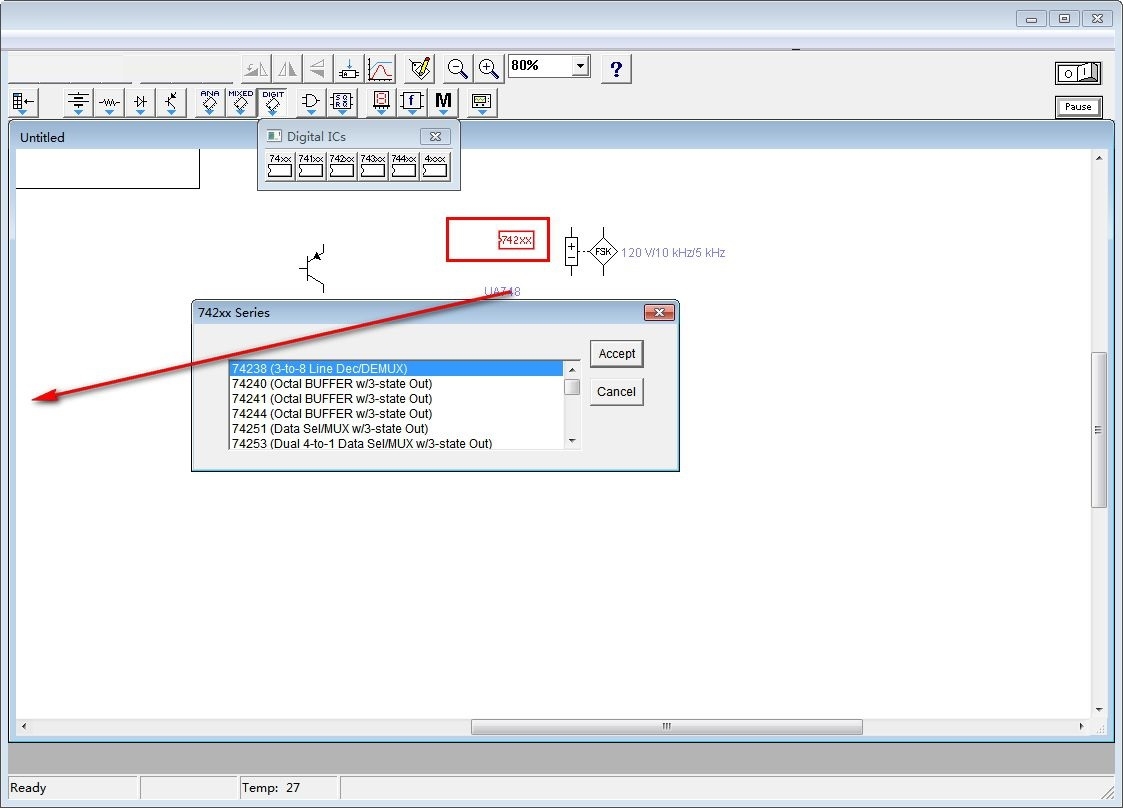The image size is (1123, 808).
Task: Pick the 744xx template in Digital ICs
Action: [x=403, y=166]
